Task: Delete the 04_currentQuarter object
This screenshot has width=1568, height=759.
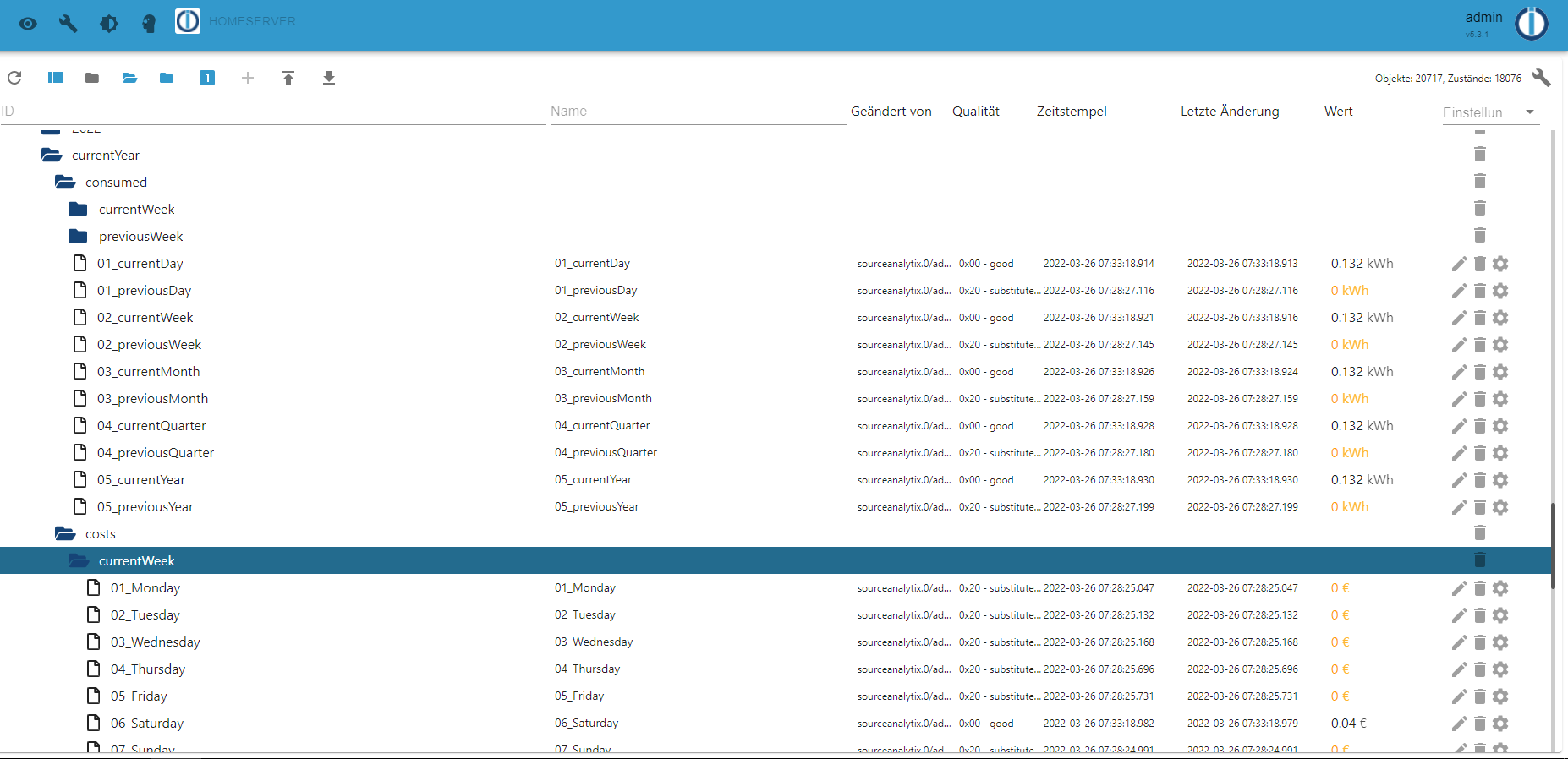Action: [x=1480, y=426]
